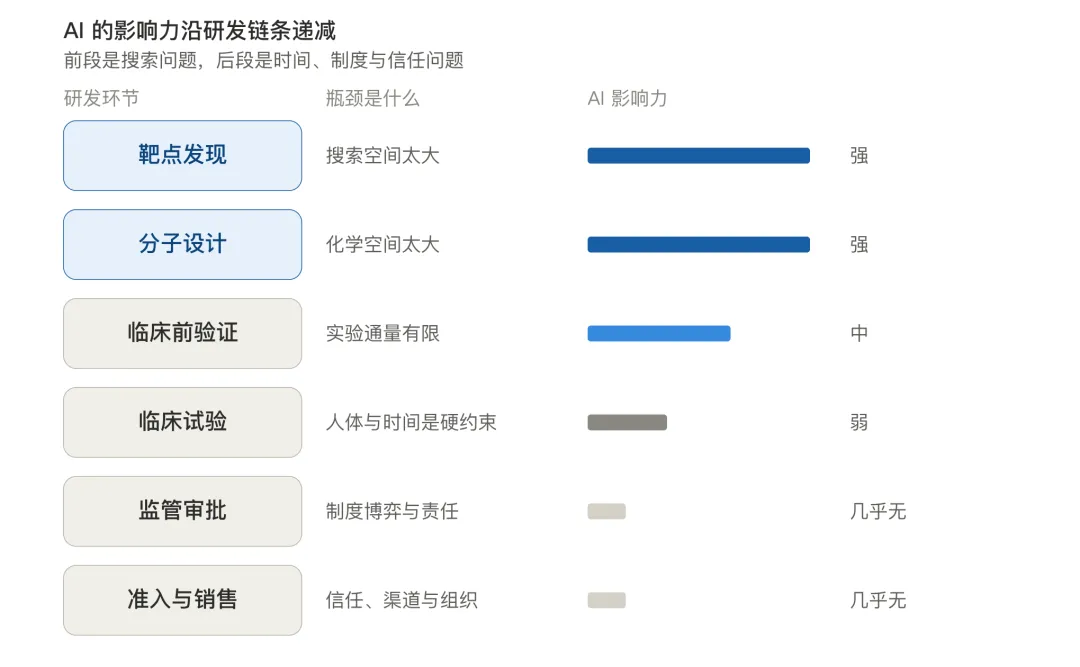Click the light blue bar for 临床前验证
Image resolution: width=1080 pixels, height=667 pixels.
click(658, 334)
